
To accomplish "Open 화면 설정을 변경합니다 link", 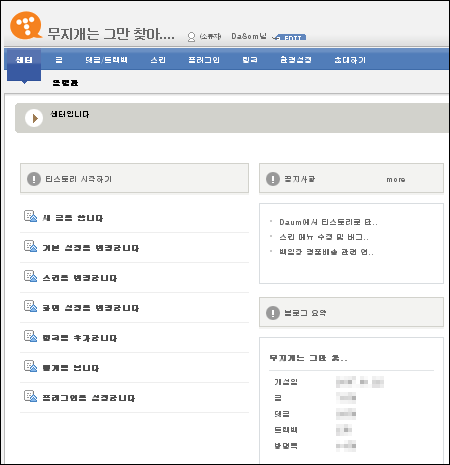I will pyautogui.click(x=91, y=308).
